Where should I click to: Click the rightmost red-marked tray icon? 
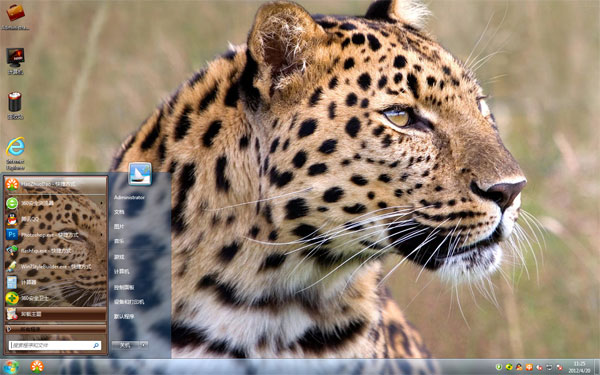click(559, 367)
